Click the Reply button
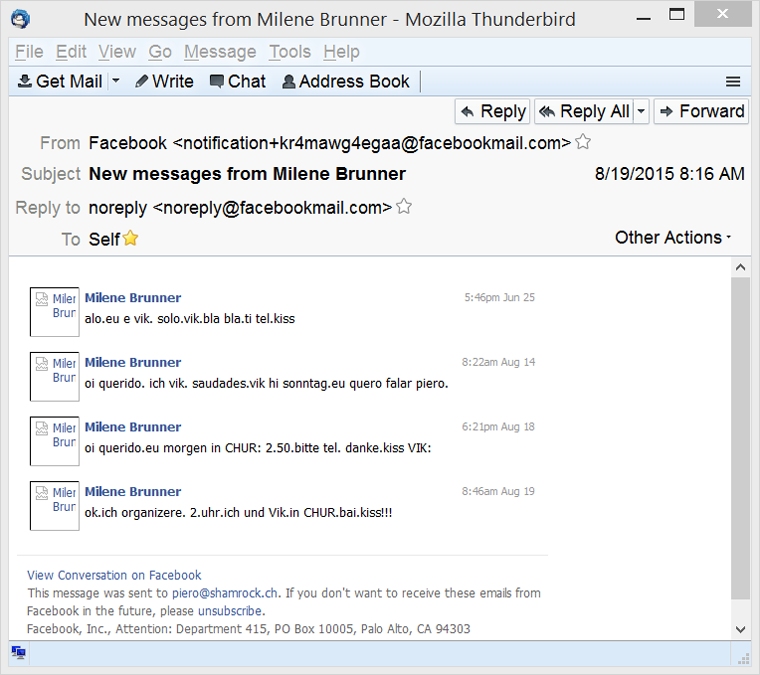The width and height of the screenshot is (760, 675). click(x=492, y=111)
